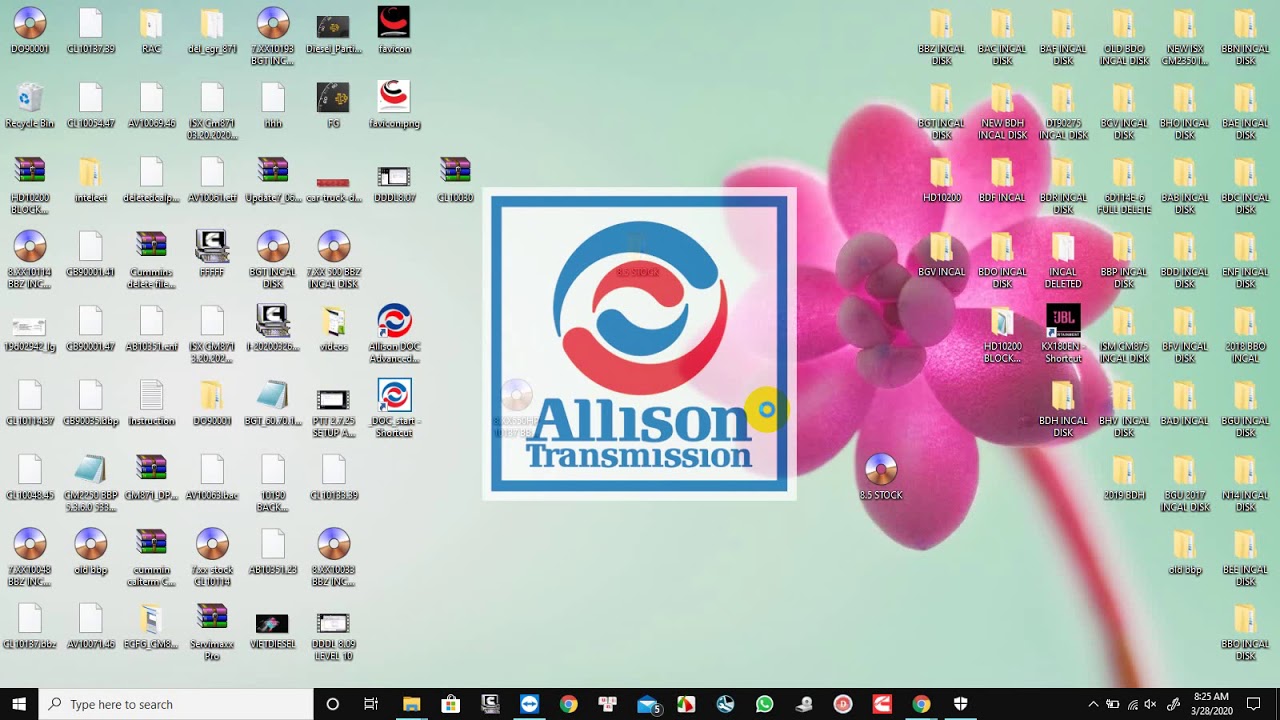Select the Servimaxx Pro archive
Image resolution: width=1280 pixels, height=720 pixels.
(x=212, y=632)
